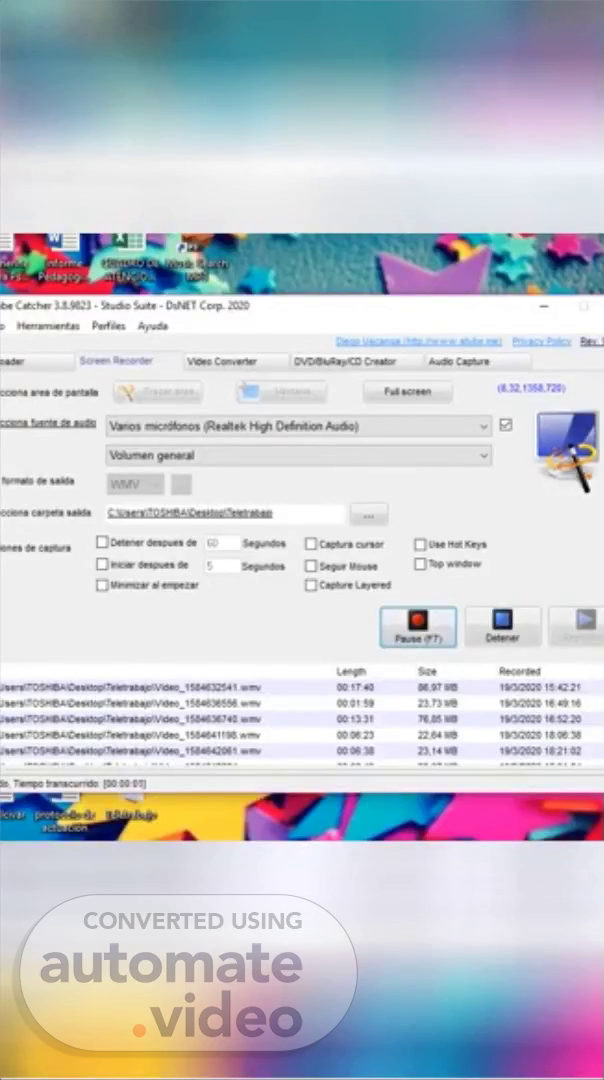
Task: Click the Full screen button
Action: 407,392
